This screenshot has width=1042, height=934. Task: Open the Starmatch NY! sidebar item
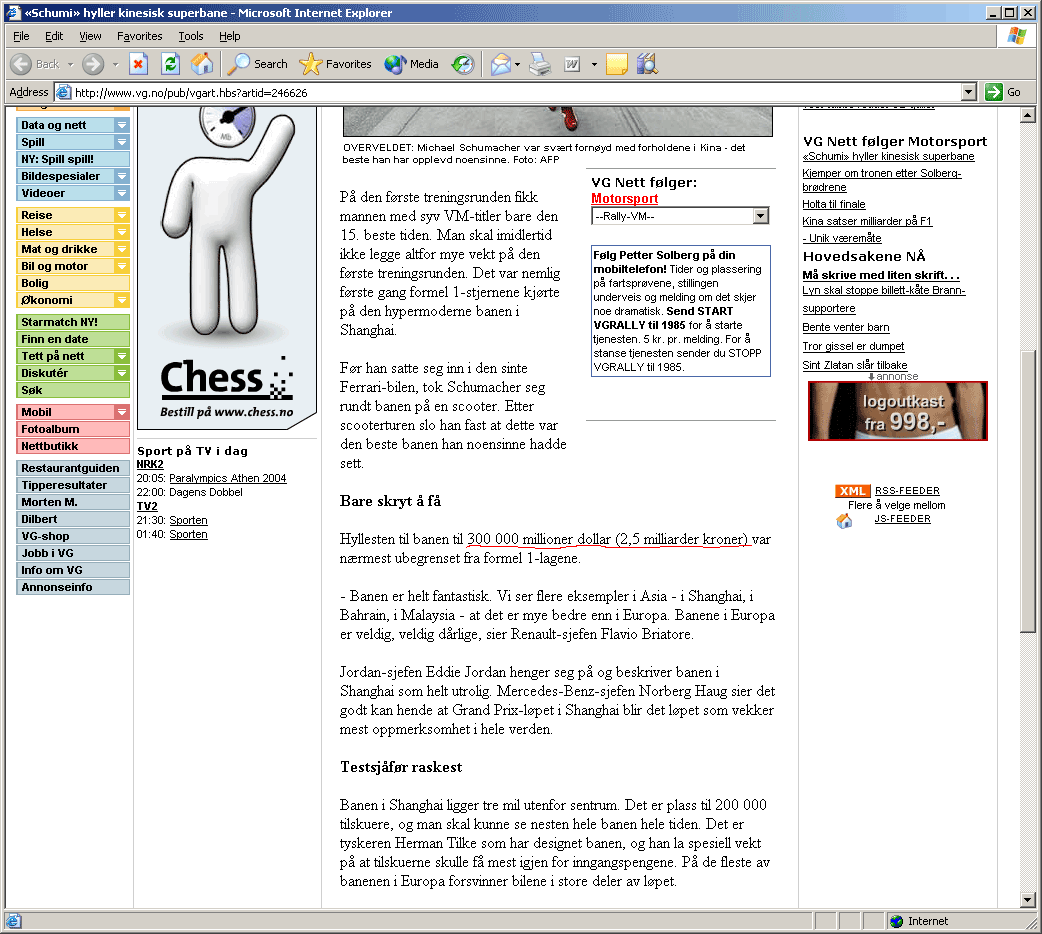coord(72,322)
